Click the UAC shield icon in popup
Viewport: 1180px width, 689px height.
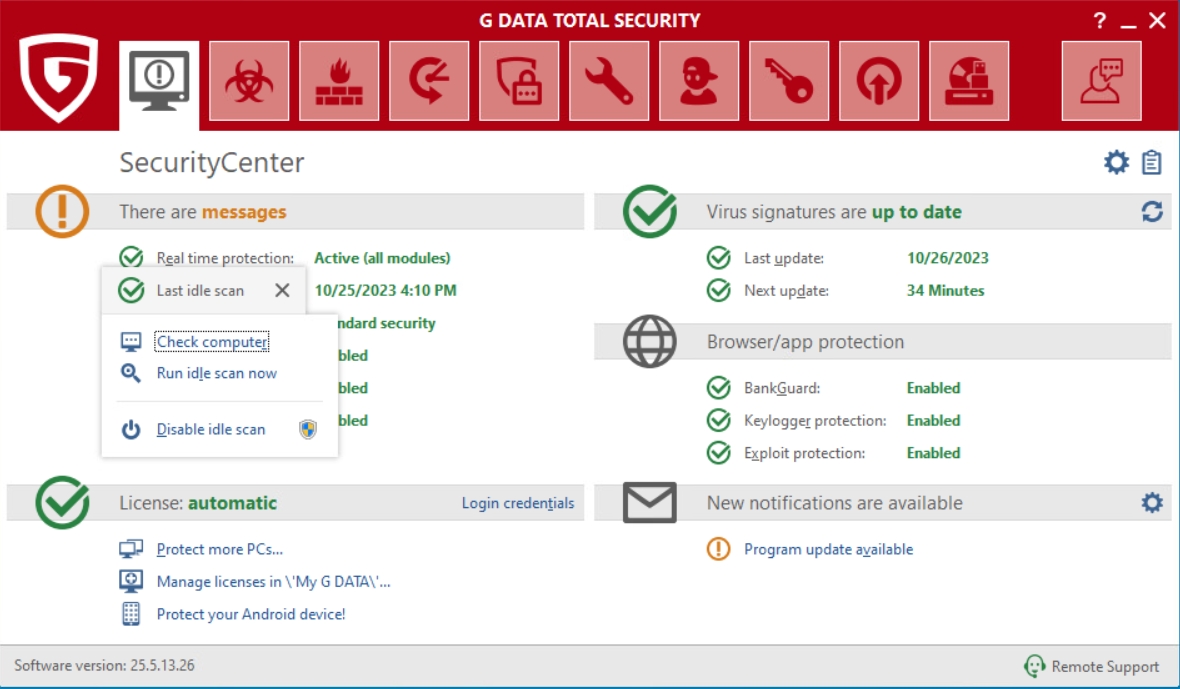click(x=308, y=429)
